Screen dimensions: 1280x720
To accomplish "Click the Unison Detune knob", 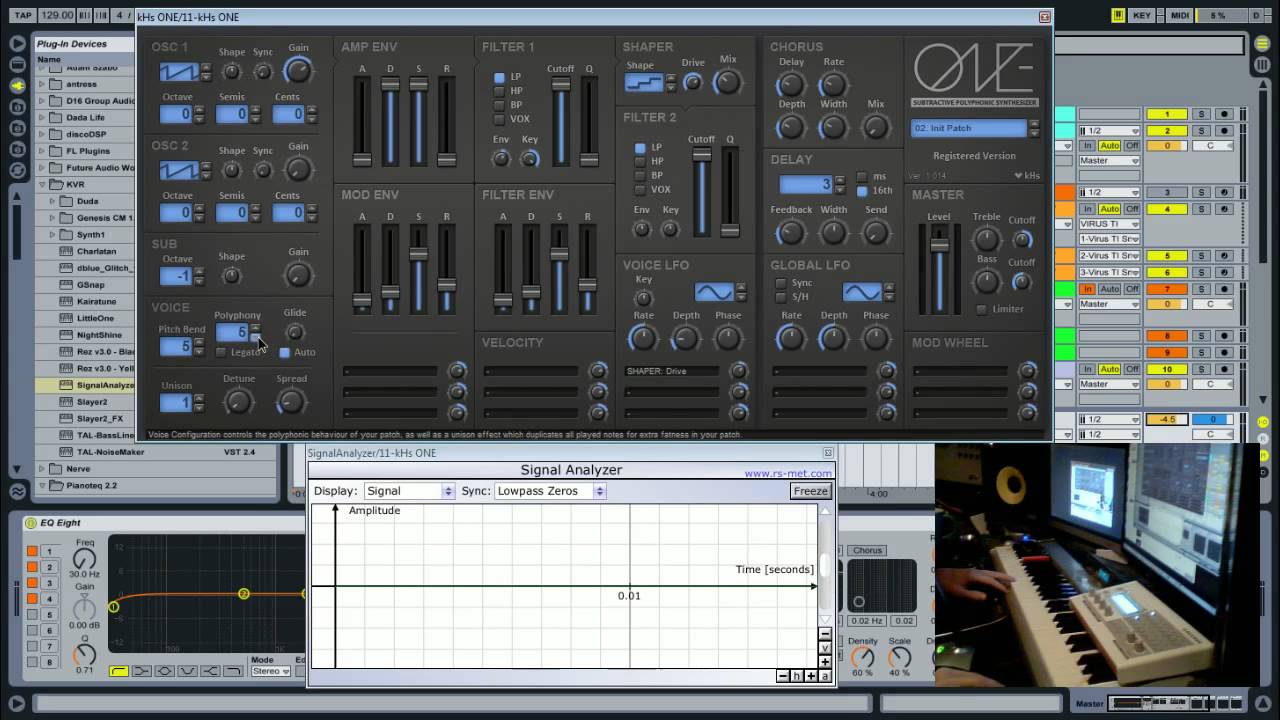I will pos(238,402).
